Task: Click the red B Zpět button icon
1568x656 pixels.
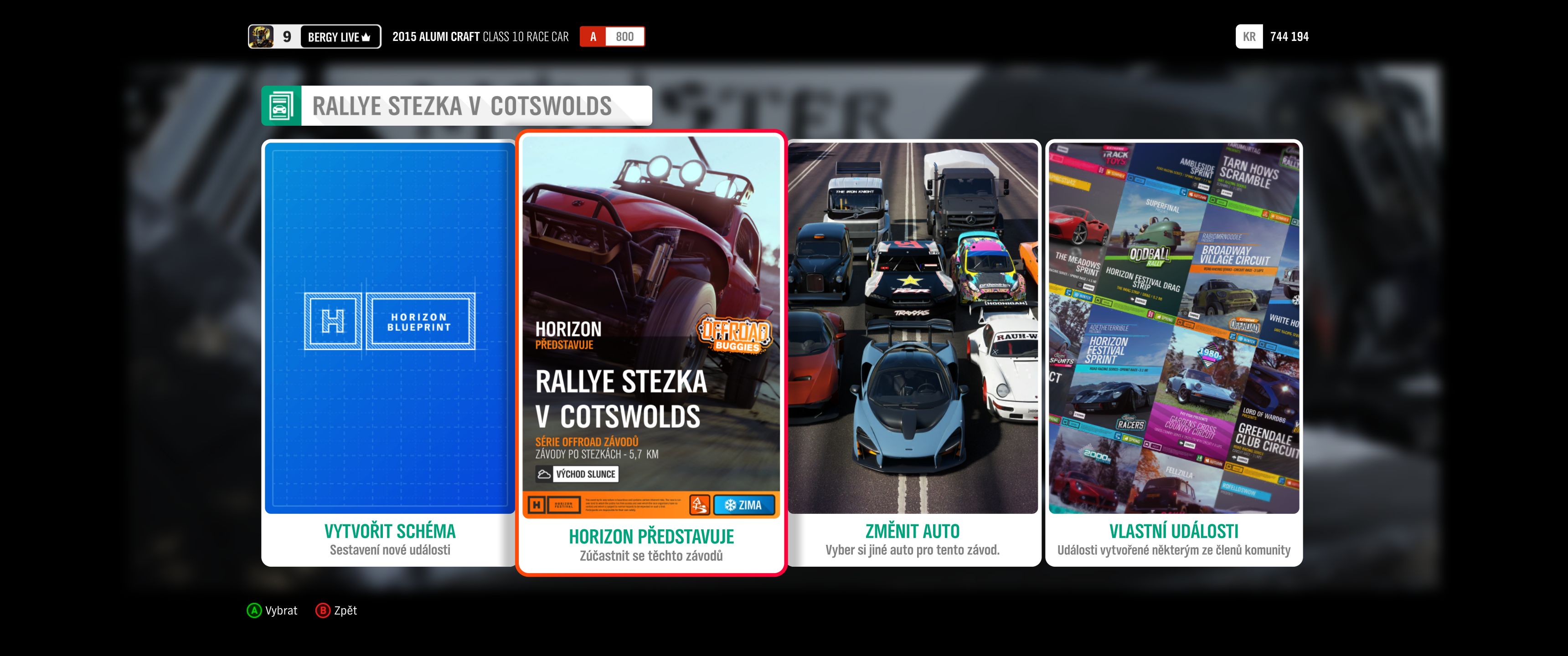Action: pos(323,610)
